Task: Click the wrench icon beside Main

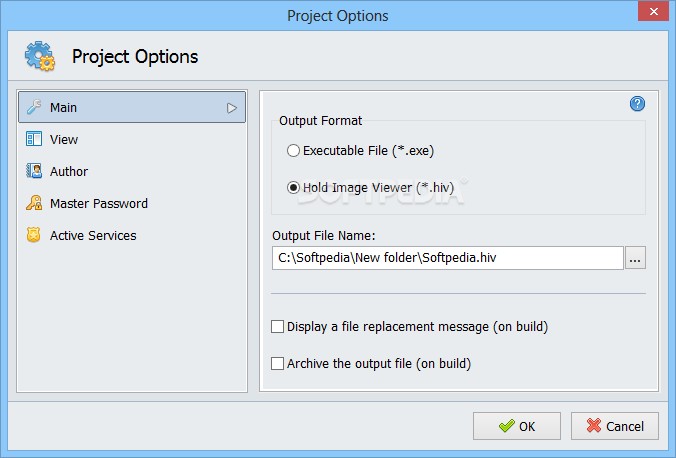Action: pyautogui.click(x=34, y=107)
